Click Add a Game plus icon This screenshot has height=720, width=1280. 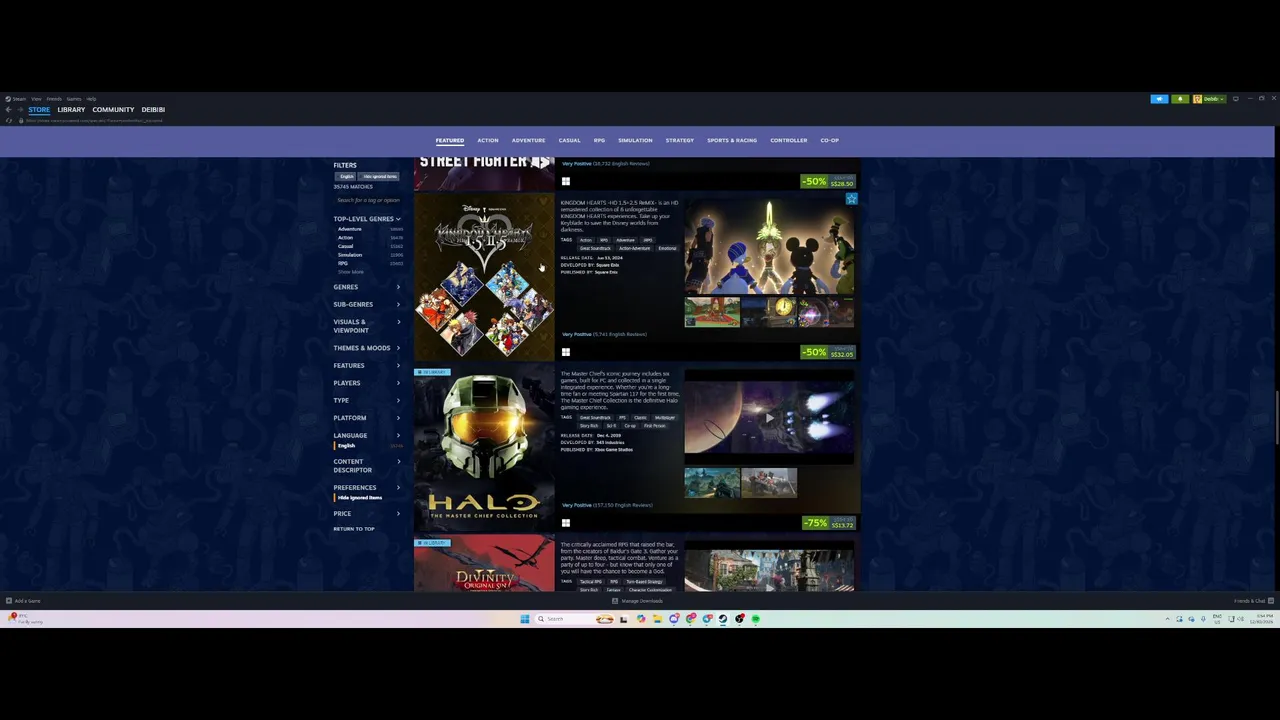click(x=9, y=601)
